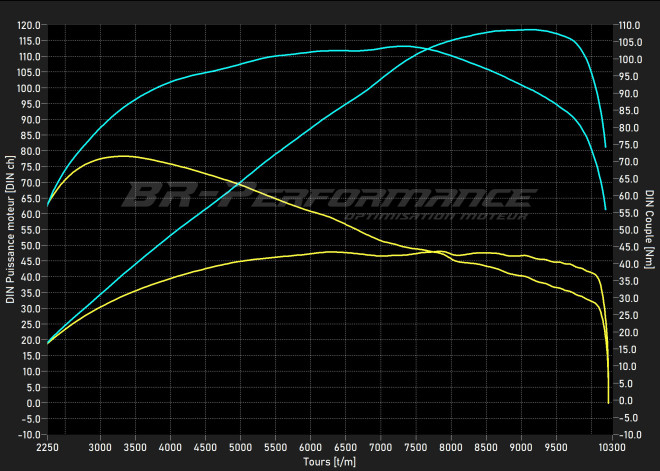
Task: Select the 'DIN Puissance moteur' left axis title
Action: coord(10,229)
